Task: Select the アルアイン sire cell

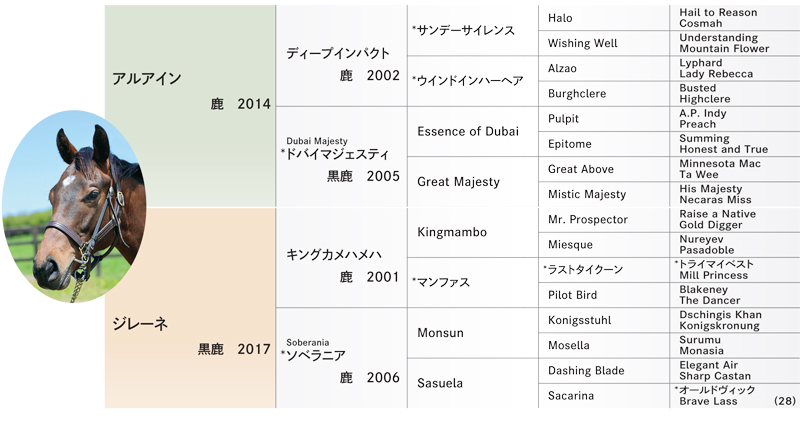Action: coord(190,106)
